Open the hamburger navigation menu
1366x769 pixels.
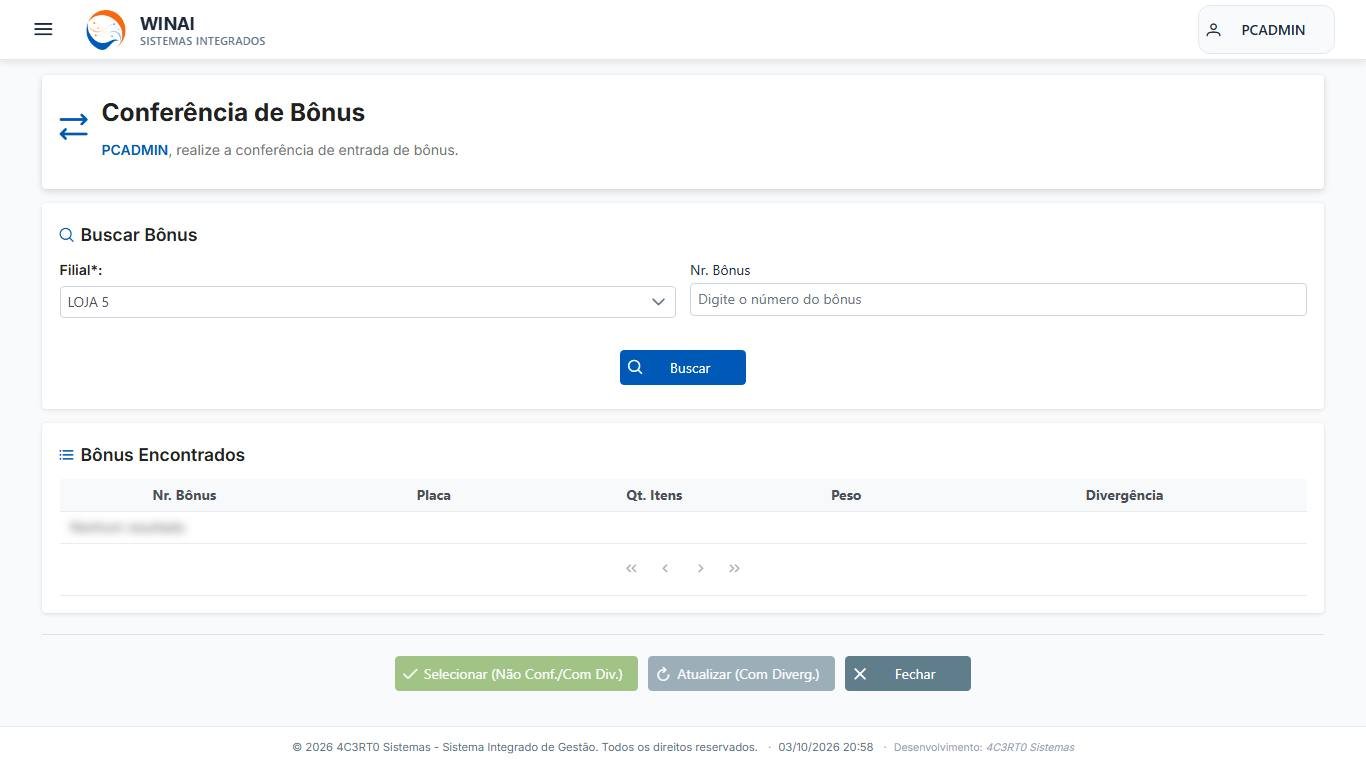click(43, 29)
